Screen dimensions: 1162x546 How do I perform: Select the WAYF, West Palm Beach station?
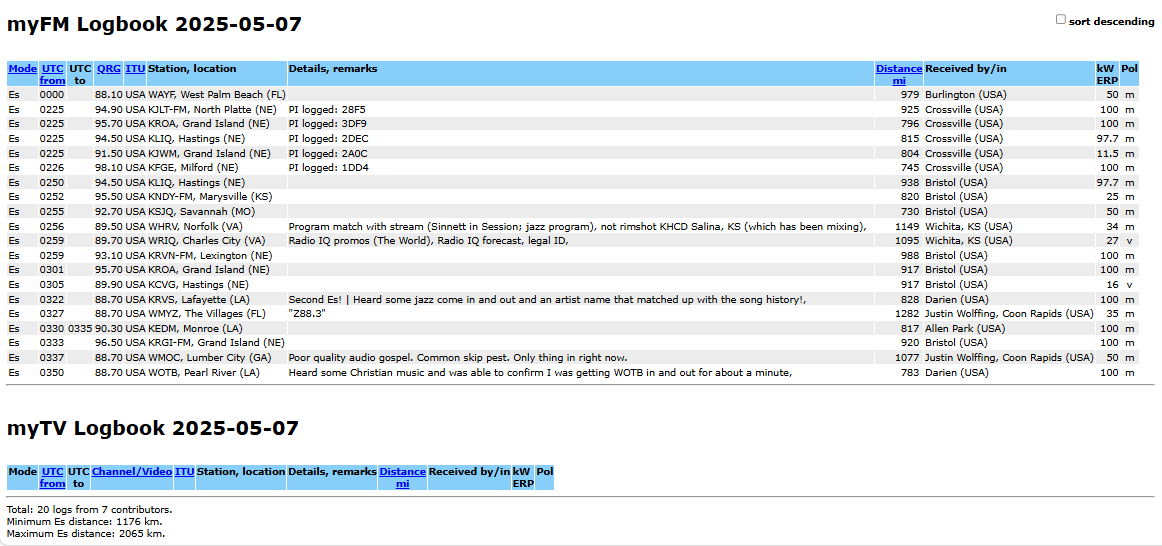pos(216,95)
